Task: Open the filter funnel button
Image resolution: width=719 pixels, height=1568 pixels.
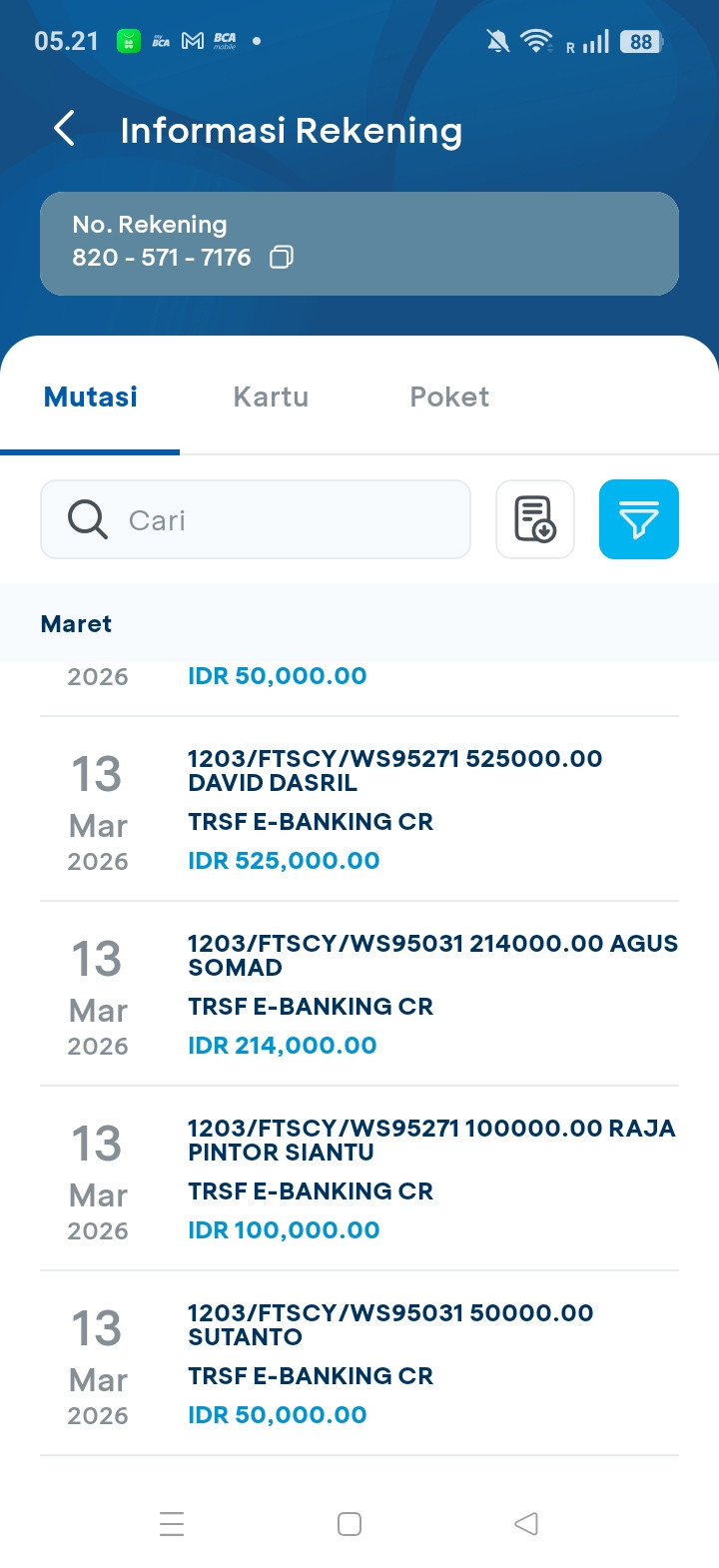Action: 639,519
